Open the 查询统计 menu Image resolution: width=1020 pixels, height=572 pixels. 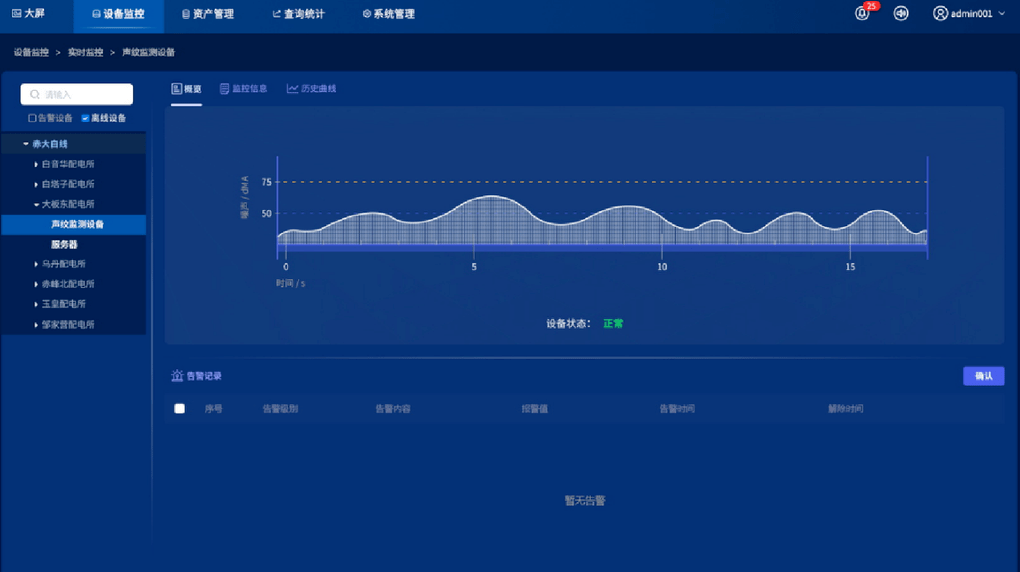(298, 14)
